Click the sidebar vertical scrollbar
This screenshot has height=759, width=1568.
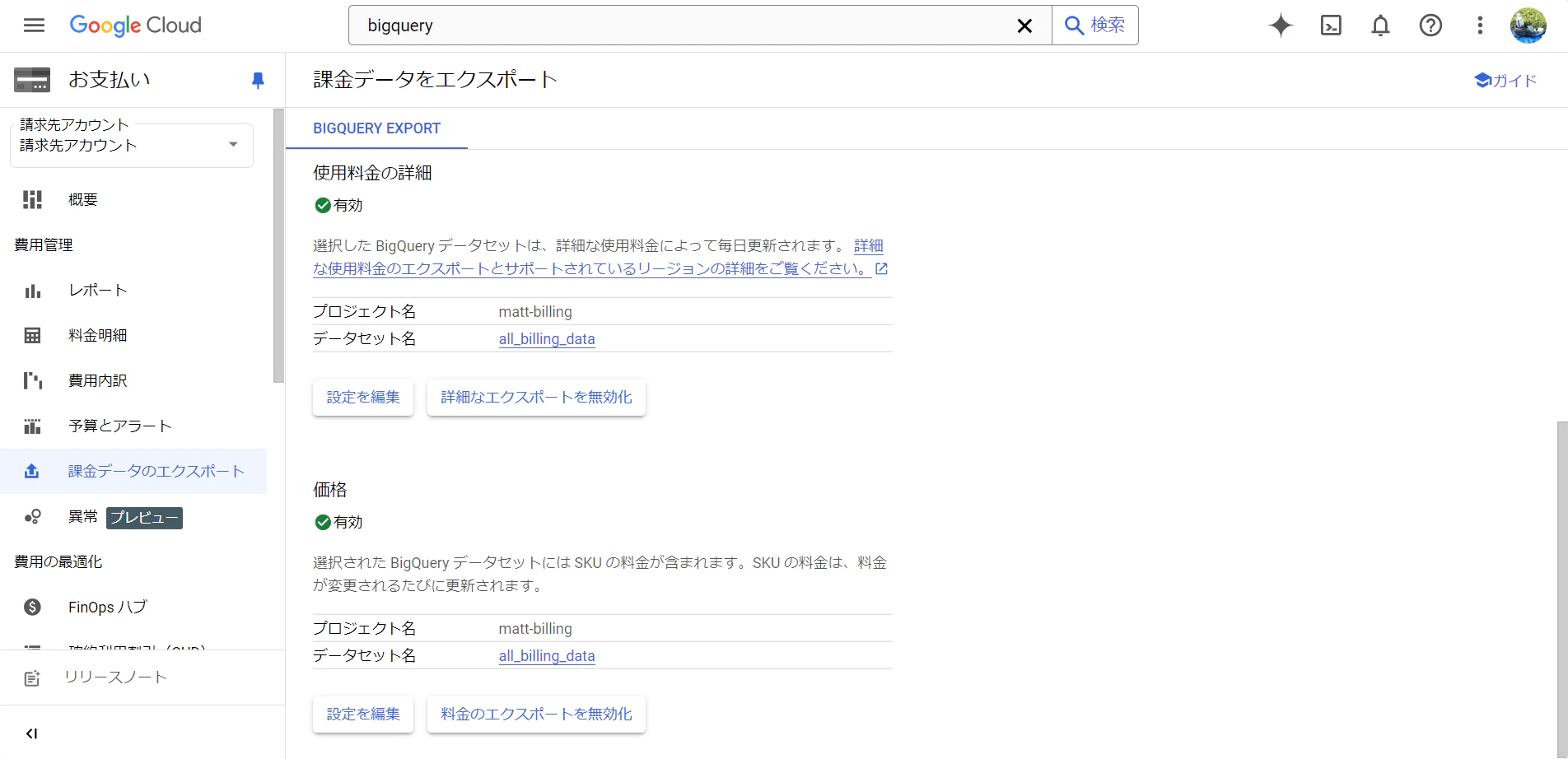coord(278,245)
